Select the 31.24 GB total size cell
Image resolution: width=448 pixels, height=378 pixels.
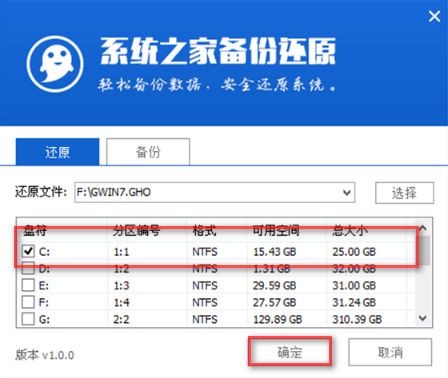[x=354, y=303]
